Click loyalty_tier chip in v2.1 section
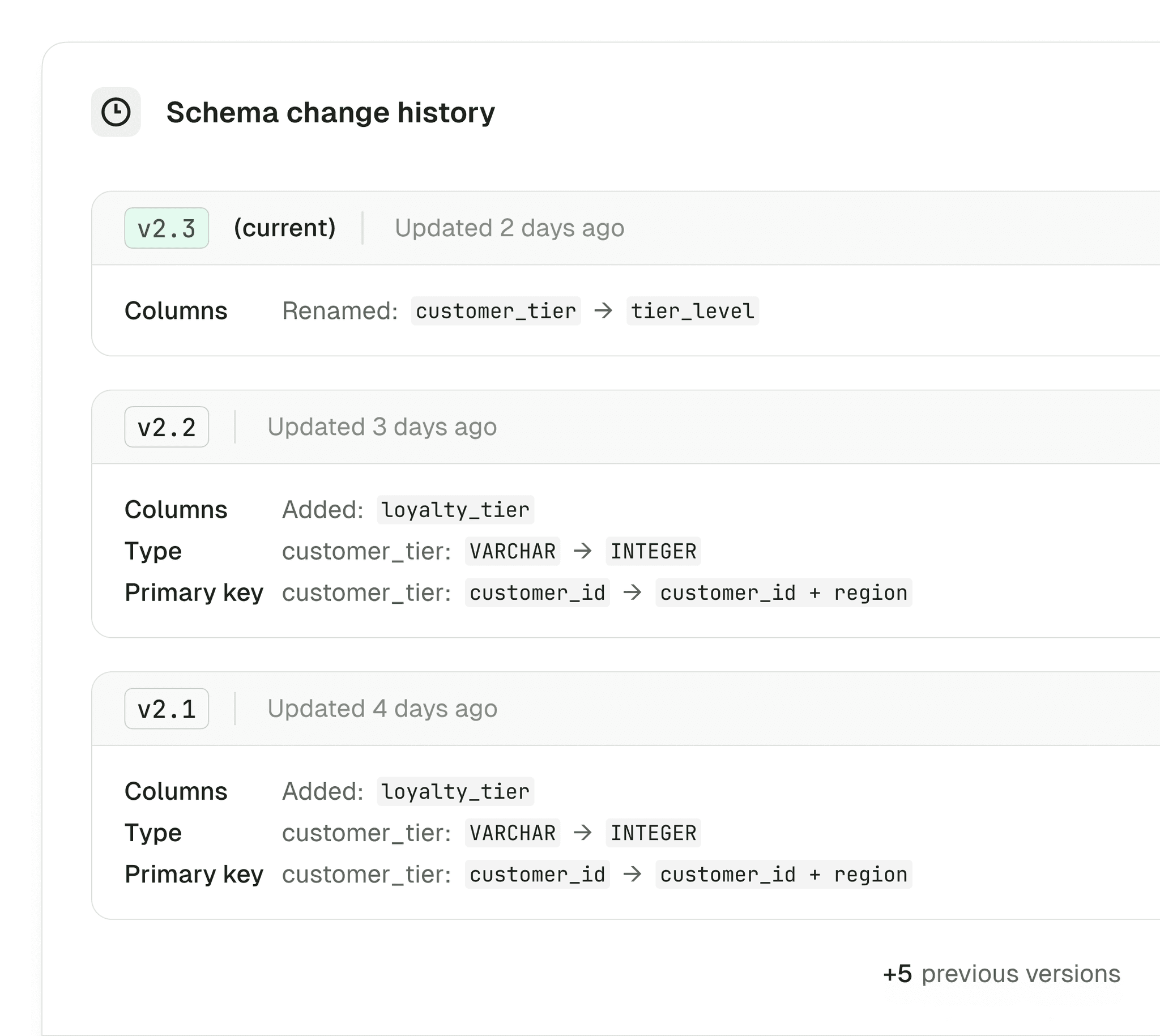 click(x=455, y=791)
